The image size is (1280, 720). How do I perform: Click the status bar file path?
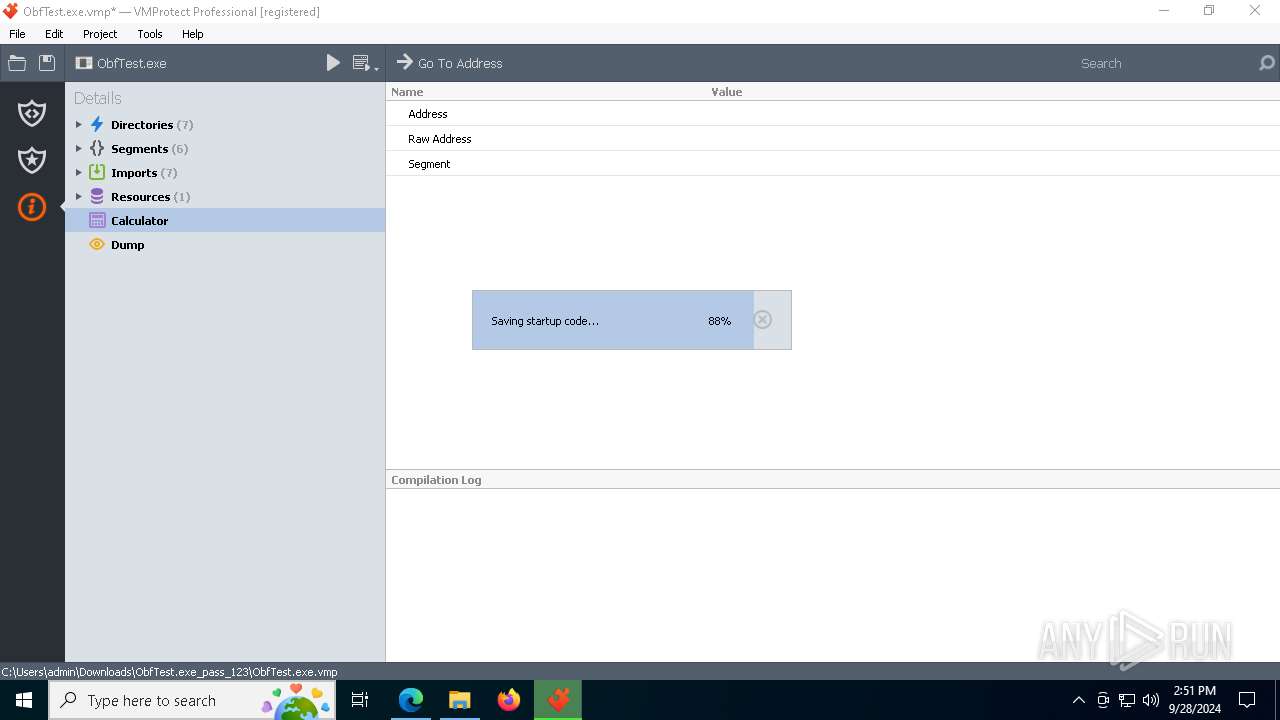[170, 672]
